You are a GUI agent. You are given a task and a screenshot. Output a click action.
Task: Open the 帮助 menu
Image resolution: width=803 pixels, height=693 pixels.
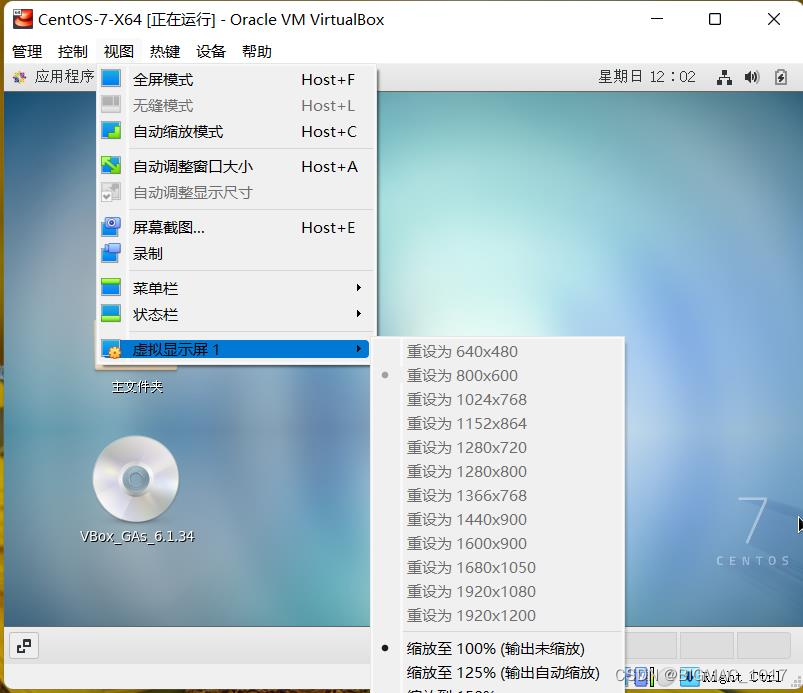257,51
